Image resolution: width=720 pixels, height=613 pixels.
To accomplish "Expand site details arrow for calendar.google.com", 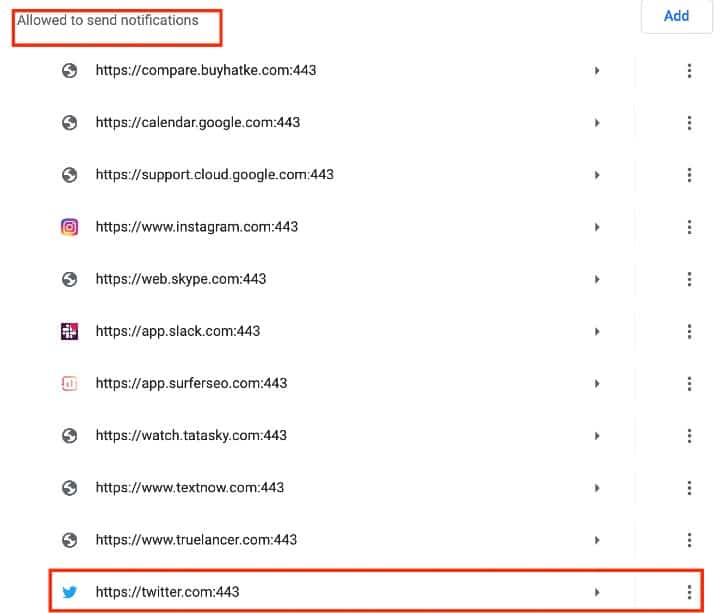I will point(597,123).
